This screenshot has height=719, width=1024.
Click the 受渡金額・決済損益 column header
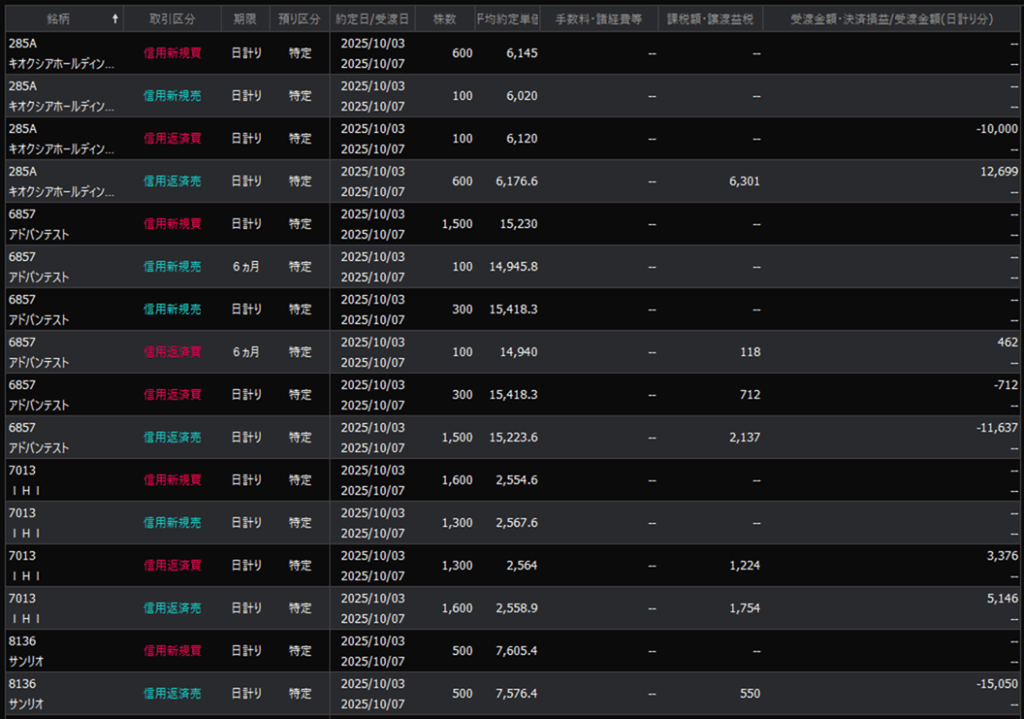click(893, 19)
